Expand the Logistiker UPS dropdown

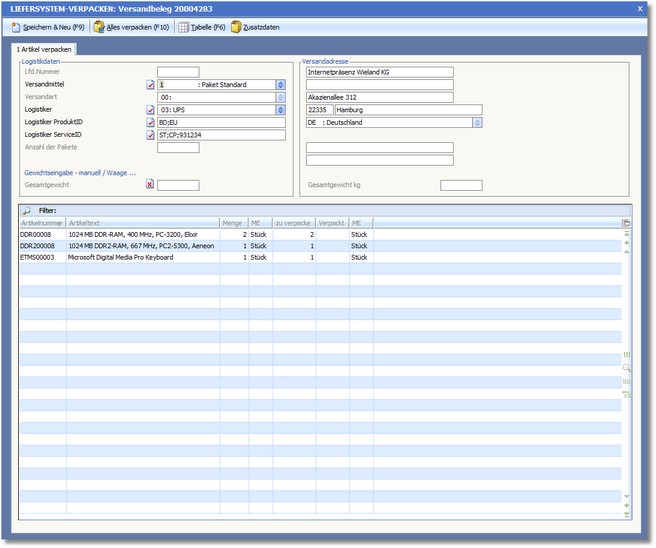coord(280,110)
